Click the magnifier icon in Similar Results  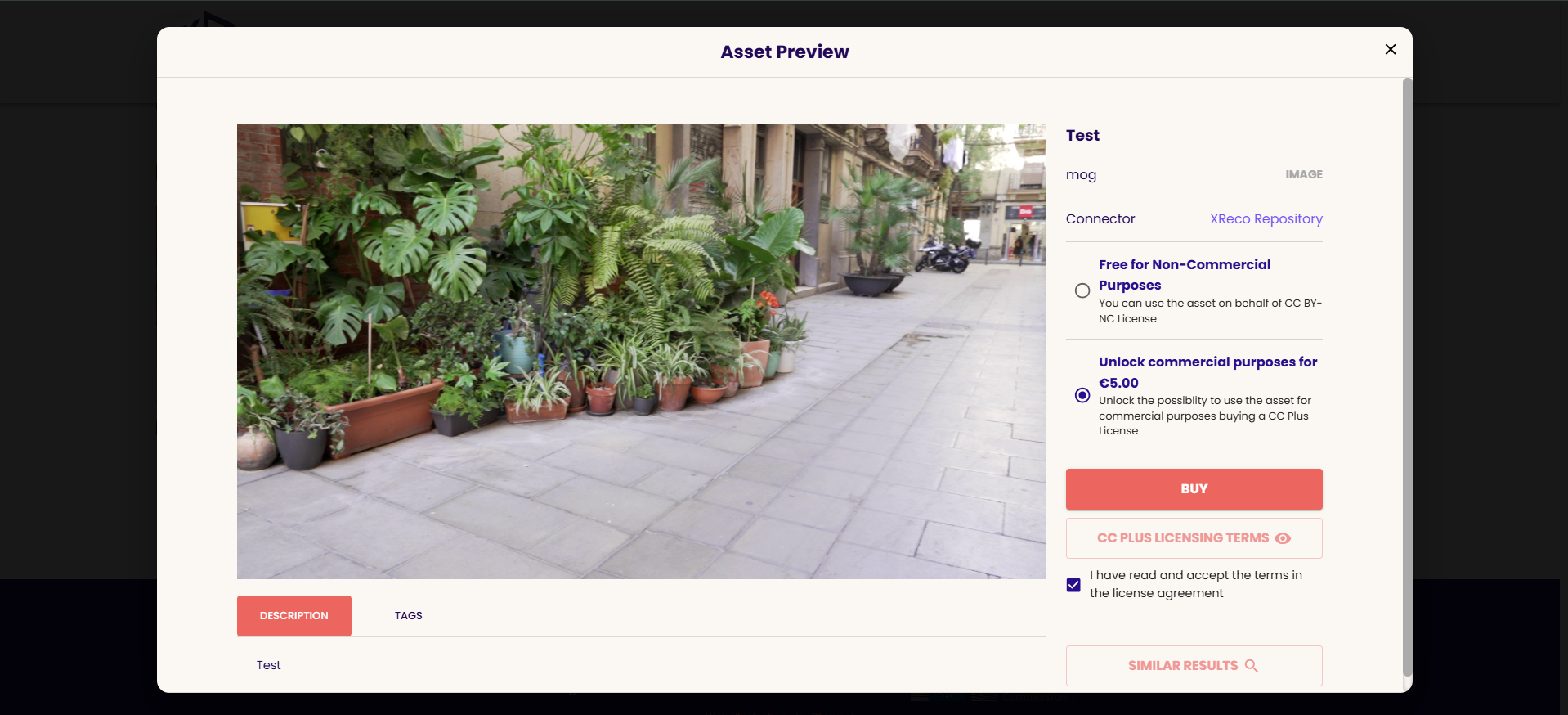[x=1251, y=666]
